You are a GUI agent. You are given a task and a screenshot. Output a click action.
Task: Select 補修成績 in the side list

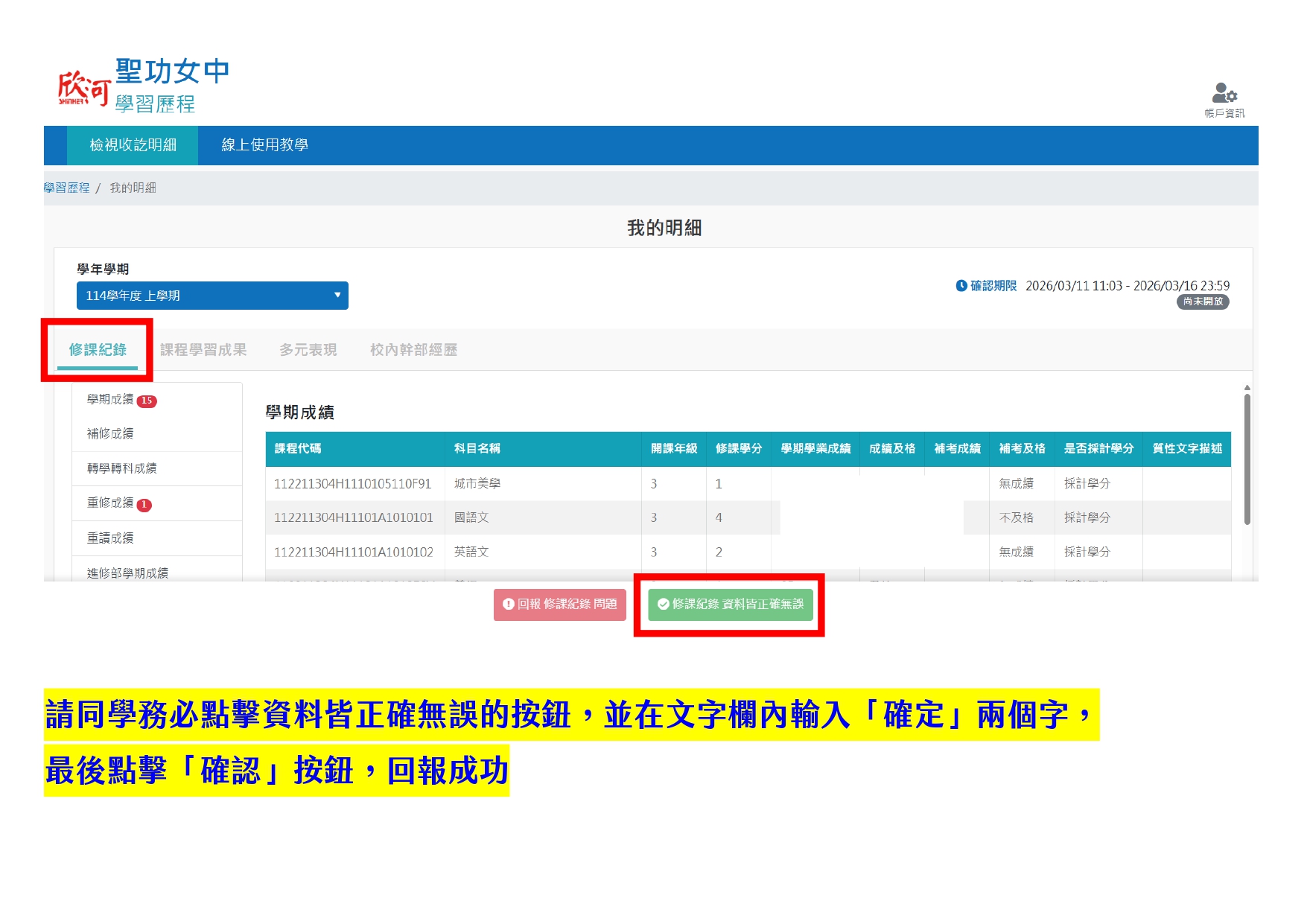pyautogui.click(x=110, y=434)
